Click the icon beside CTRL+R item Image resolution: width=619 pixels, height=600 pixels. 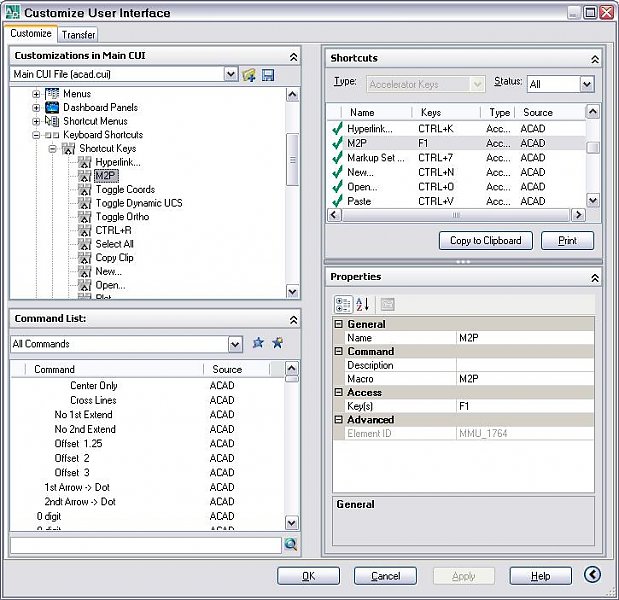(84, 230)
